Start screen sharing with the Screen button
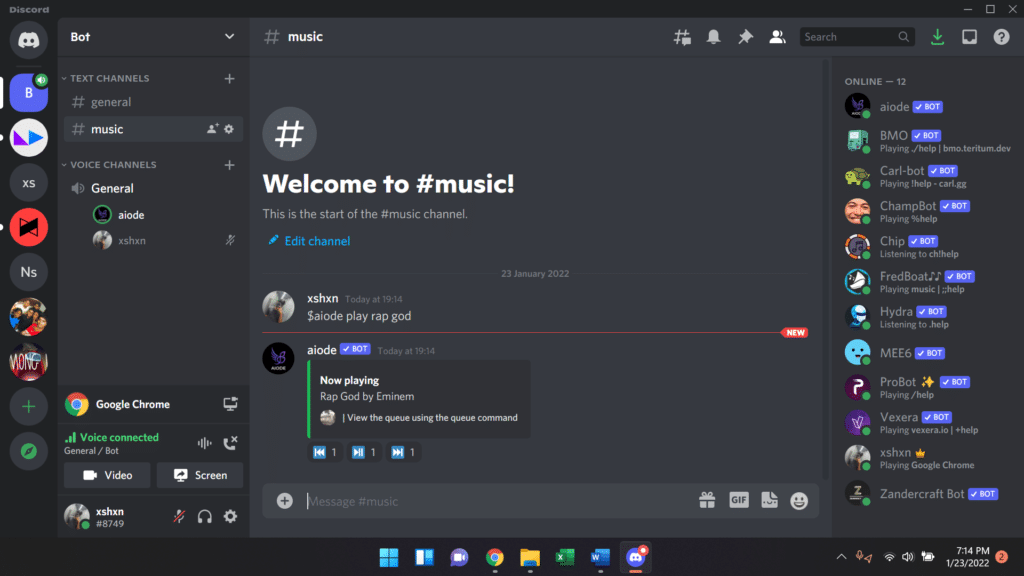Image resolution: width=1024 pixels, height=576 pixels. coord(200,475)
